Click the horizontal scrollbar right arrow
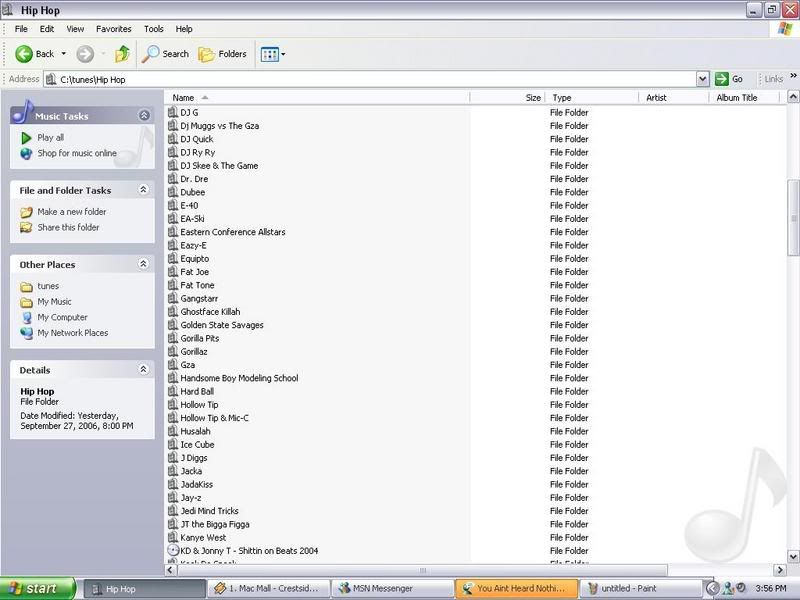 (x=780, y=570)
